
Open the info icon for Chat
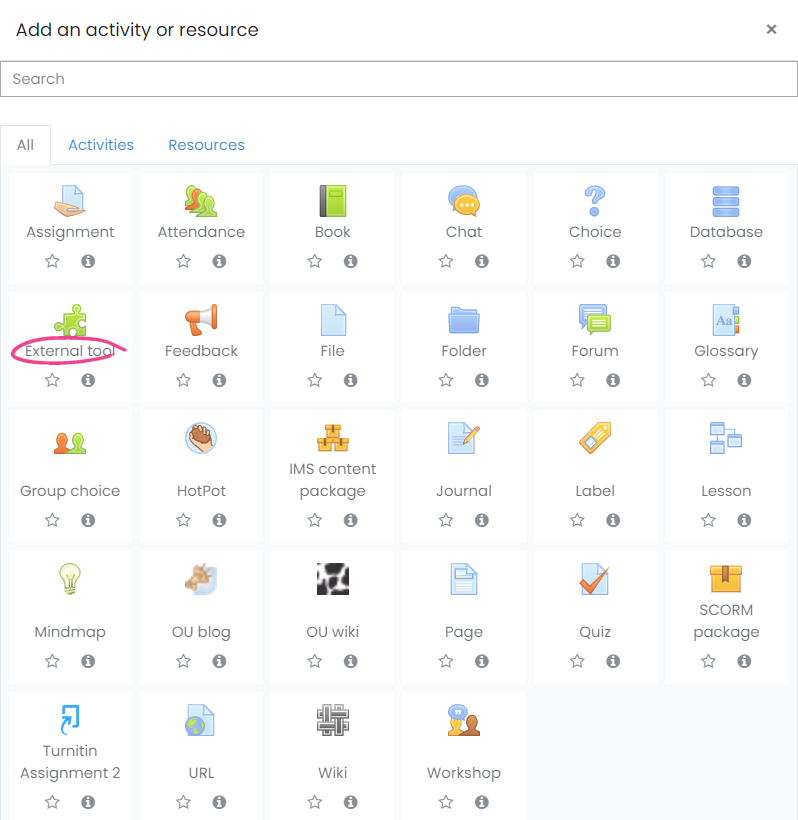(x=482, y=261)
